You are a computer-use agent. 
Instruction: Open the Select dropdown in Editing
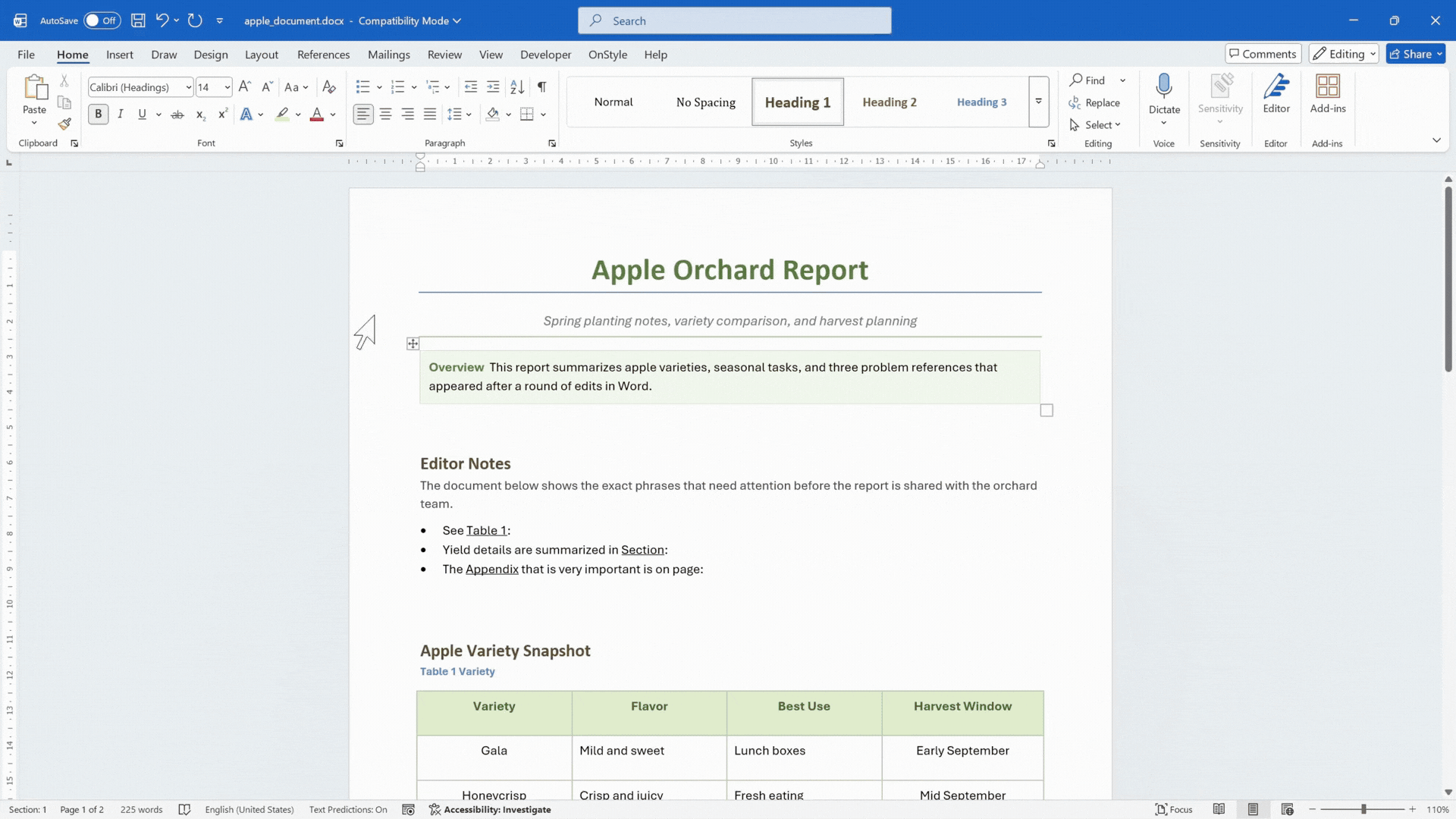pyautogui.click(x=1095, y=125)
